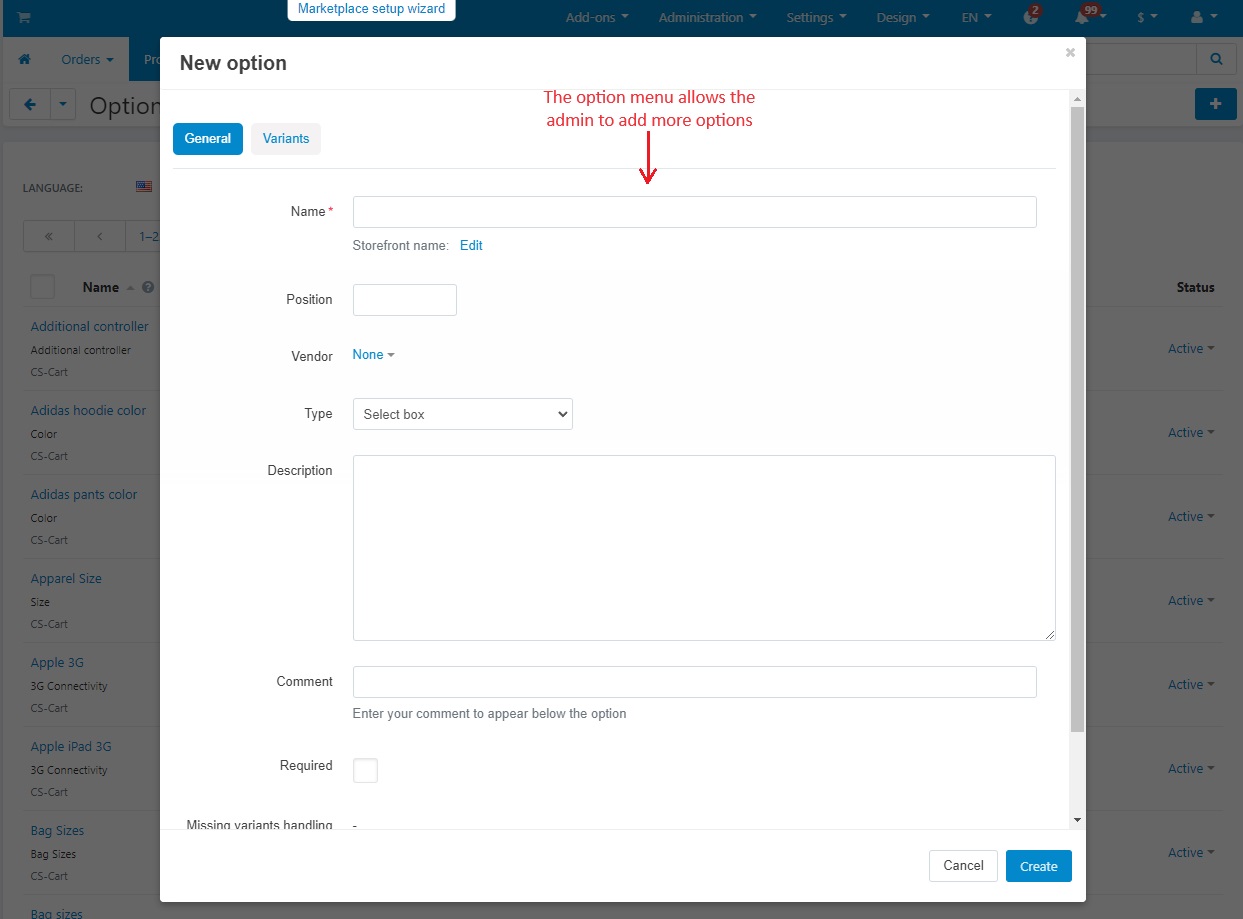Open the currency dollar dropdown
This screenshot has width=1243, height=919.
point(1147,17)
